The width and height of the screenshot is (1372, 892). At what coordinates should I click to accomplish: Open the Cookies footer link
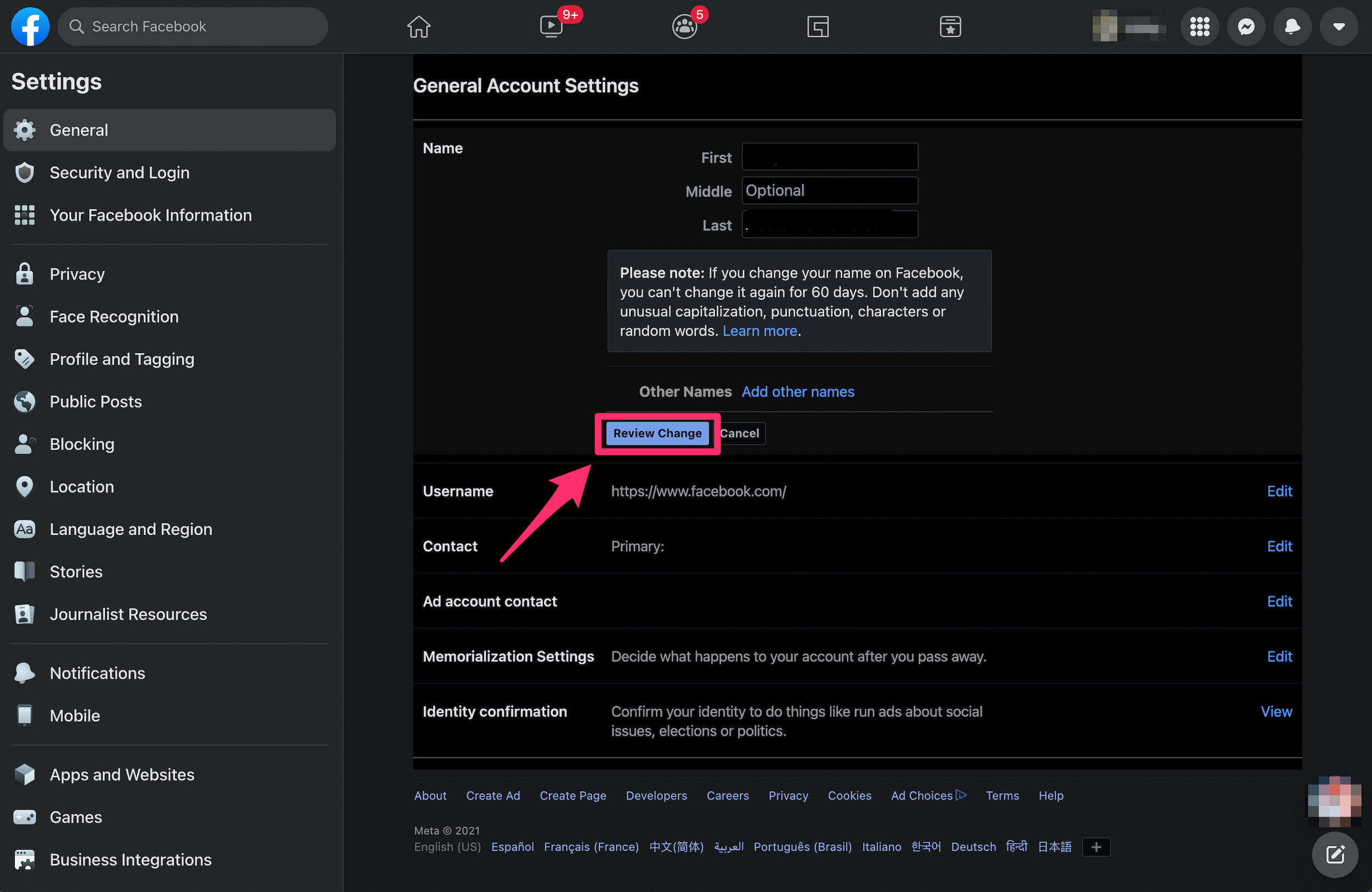[x=849, y=796]
